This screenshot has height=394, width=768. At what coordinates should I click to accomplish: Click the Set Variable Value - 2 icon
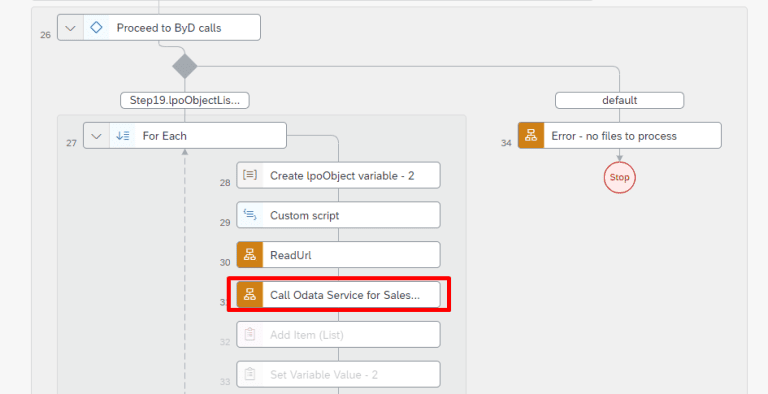pos(250,374)
